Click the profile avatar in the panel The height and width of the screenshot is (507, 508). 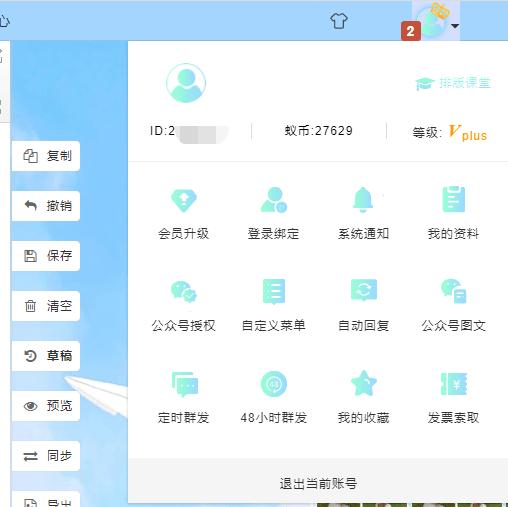coord(186,83)
